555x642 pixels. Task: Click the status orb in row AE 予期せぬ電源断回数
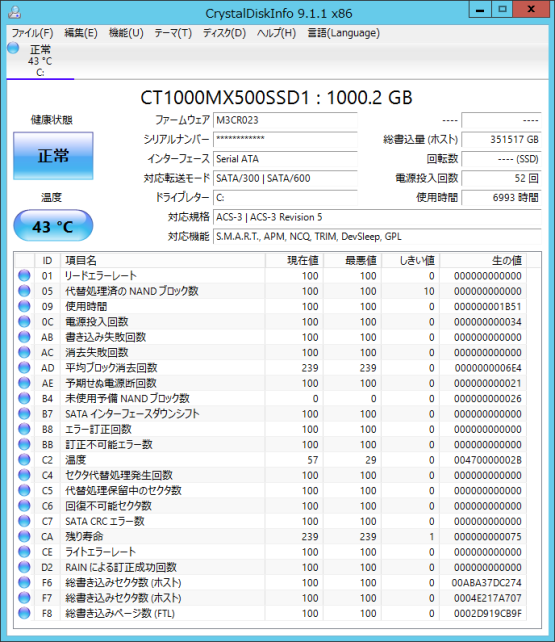pos(24,383)
